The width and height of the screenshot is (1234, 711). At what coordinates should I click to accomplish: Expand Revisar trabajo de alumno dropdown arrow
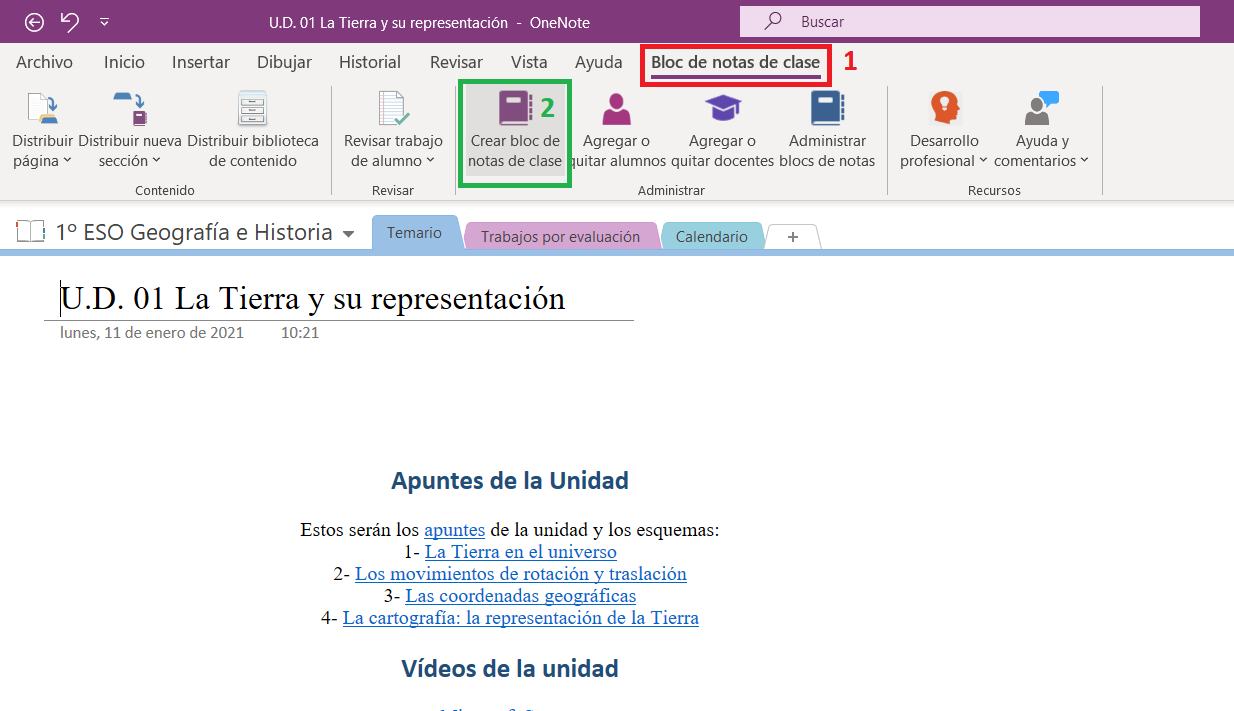(430, 161)
